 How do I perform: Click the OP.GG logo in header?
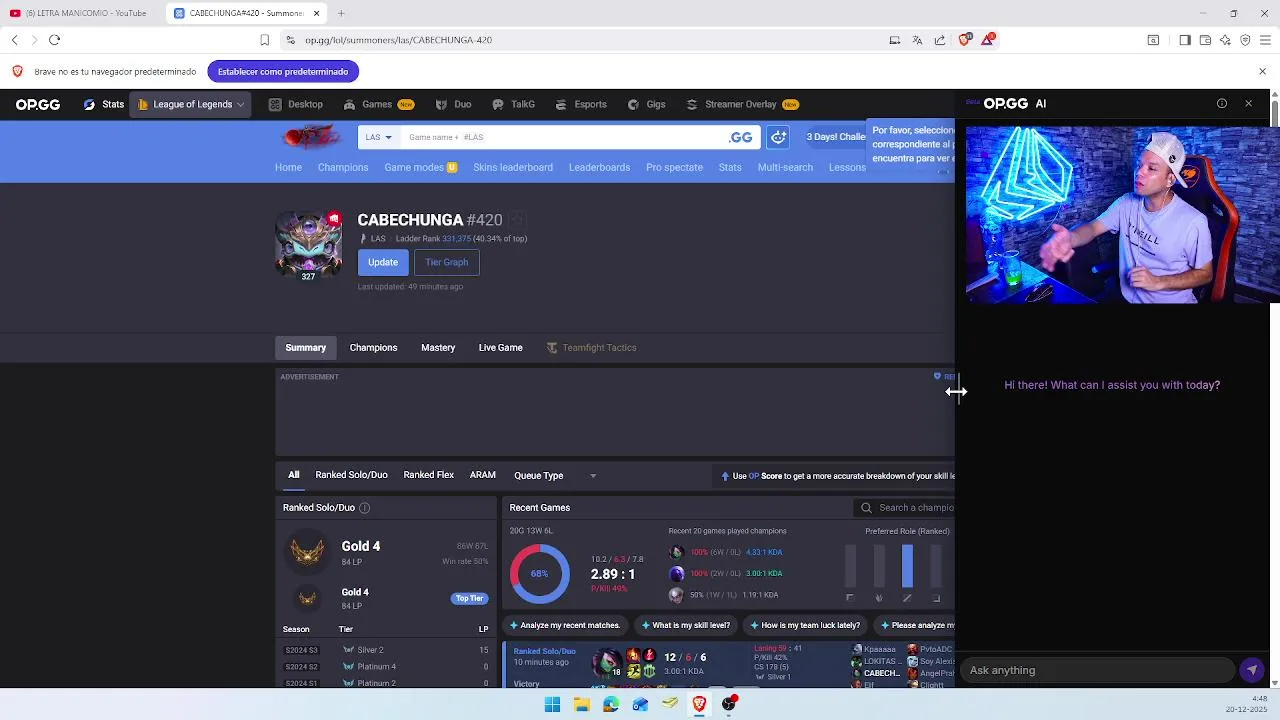click(38, 104)
